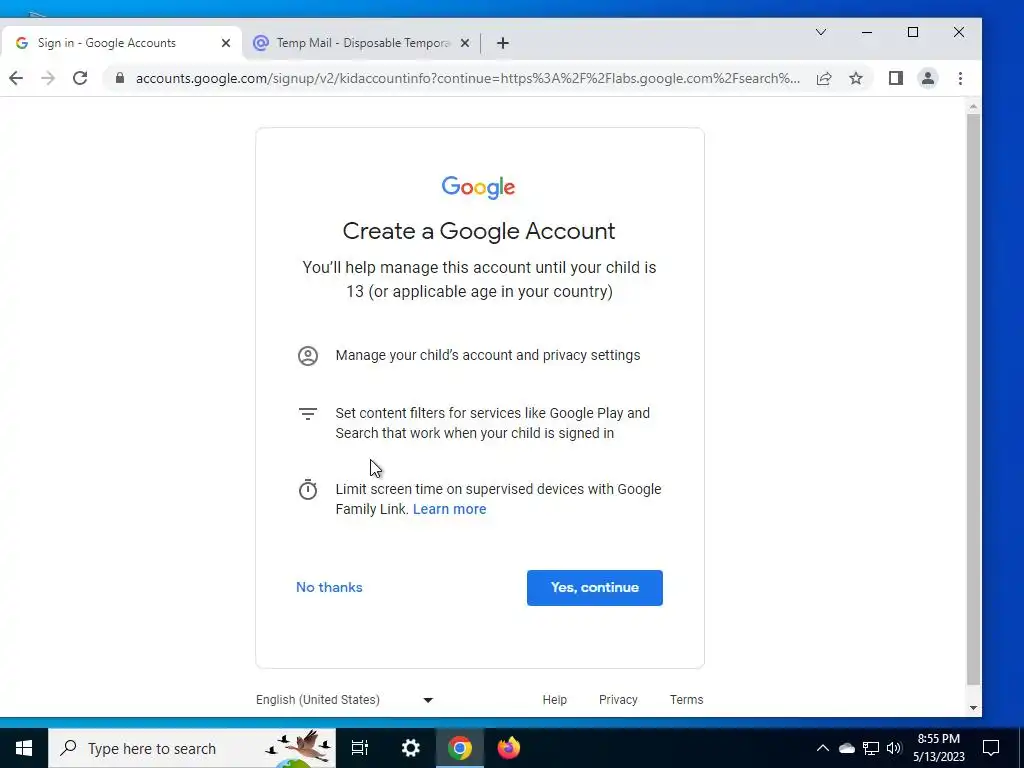Screen dimensions: 1024x768
Task: View site info via the lock icon
Action: (120, 78)
